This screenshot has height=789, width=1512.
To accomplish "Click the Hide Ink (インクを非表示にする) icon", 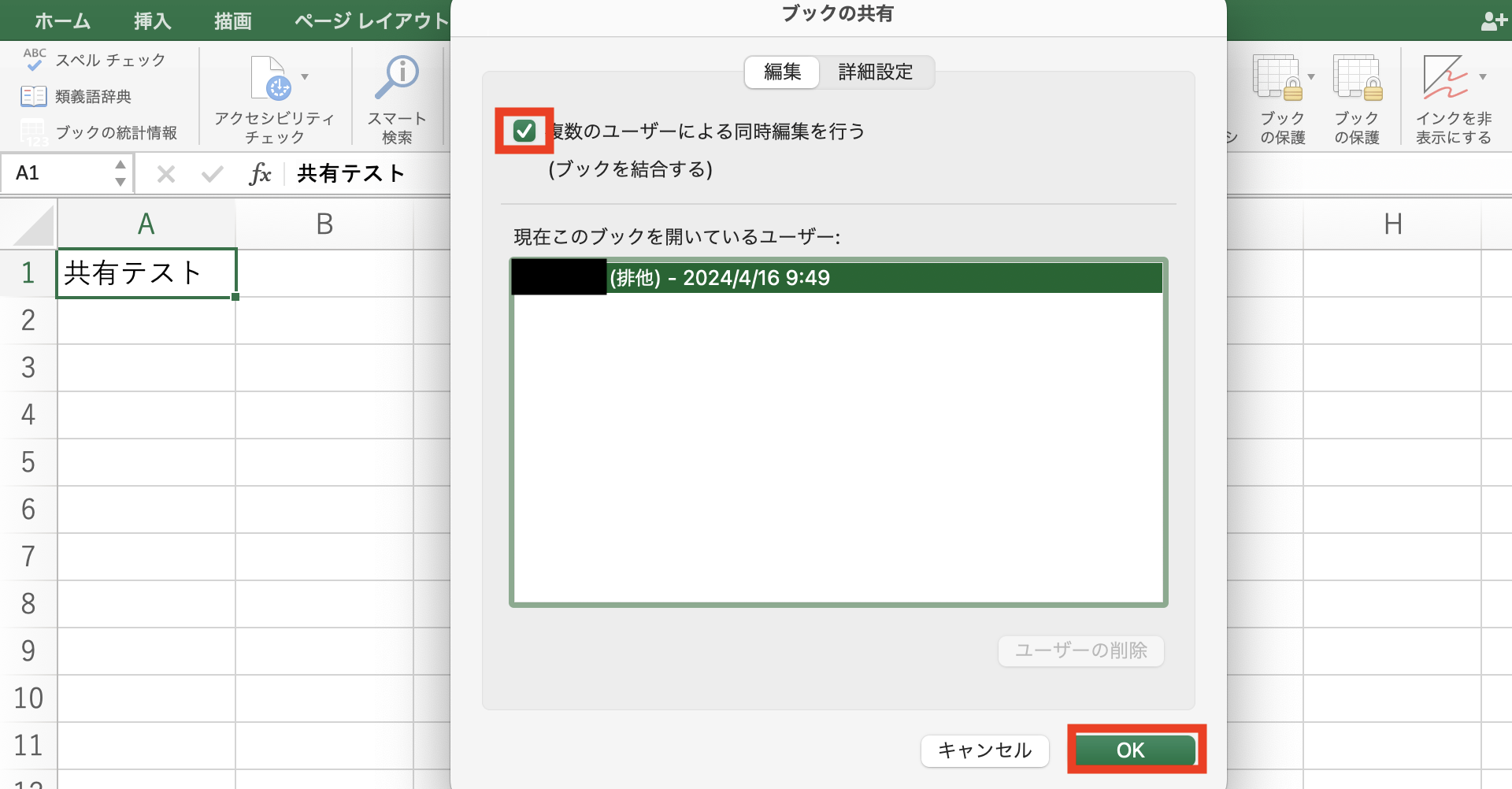I will click(1445, 77).
